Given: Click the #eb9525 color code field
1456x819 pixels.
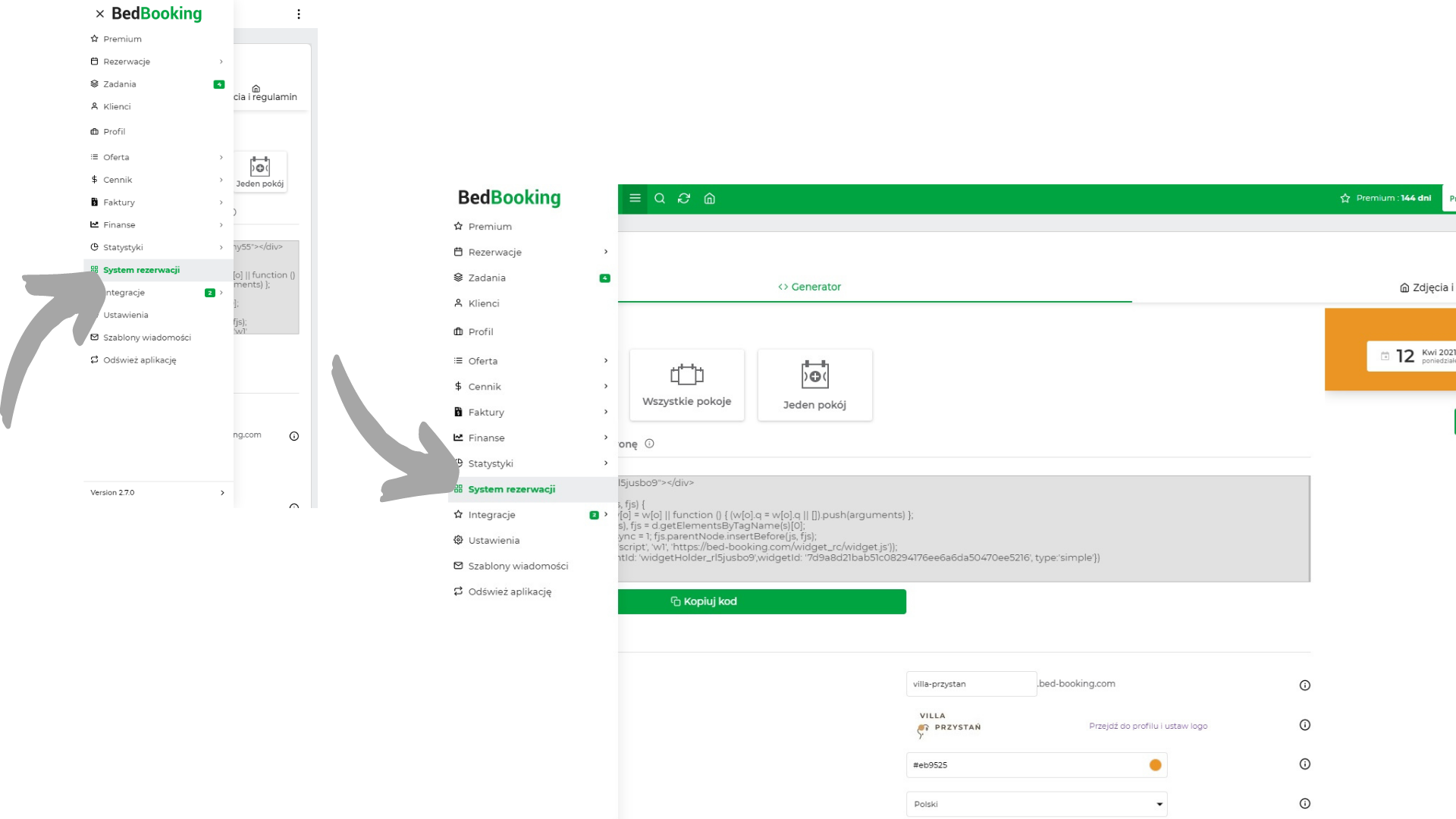Looking at the screenshot, I should click(x=1037, y=765).
